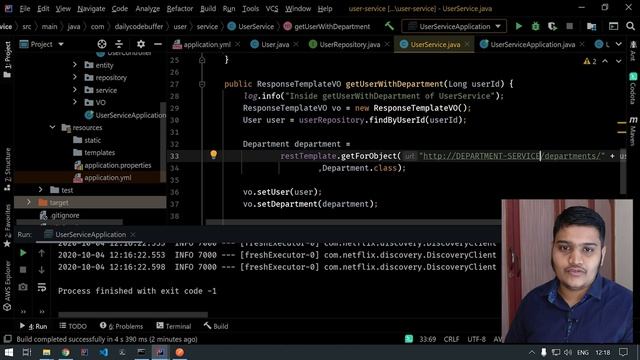Rerun application in Run panel

[23, 253]
